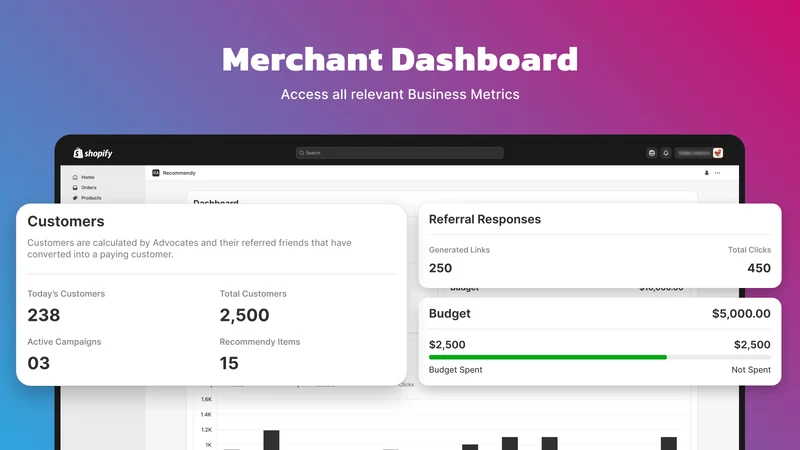
Task: Click the icon left of the bell
Action: click(652, 153)
